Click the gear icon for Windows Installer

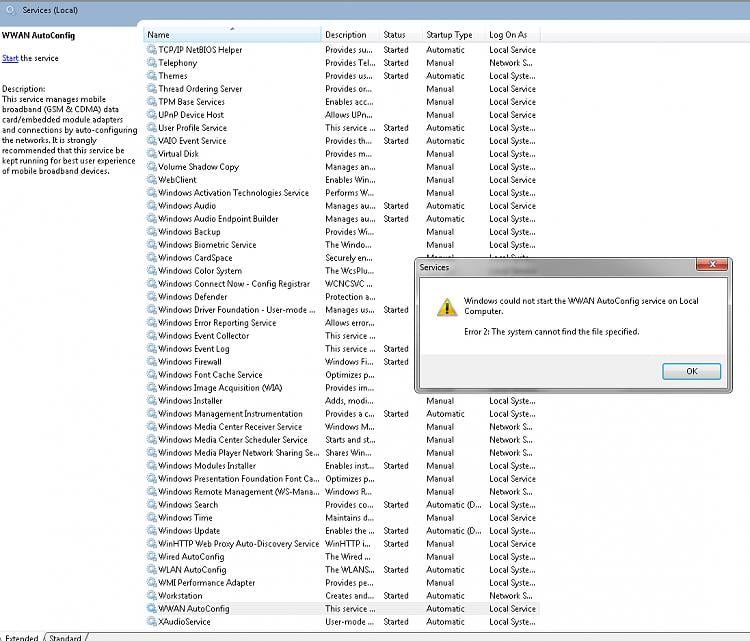tap(152, 400)
